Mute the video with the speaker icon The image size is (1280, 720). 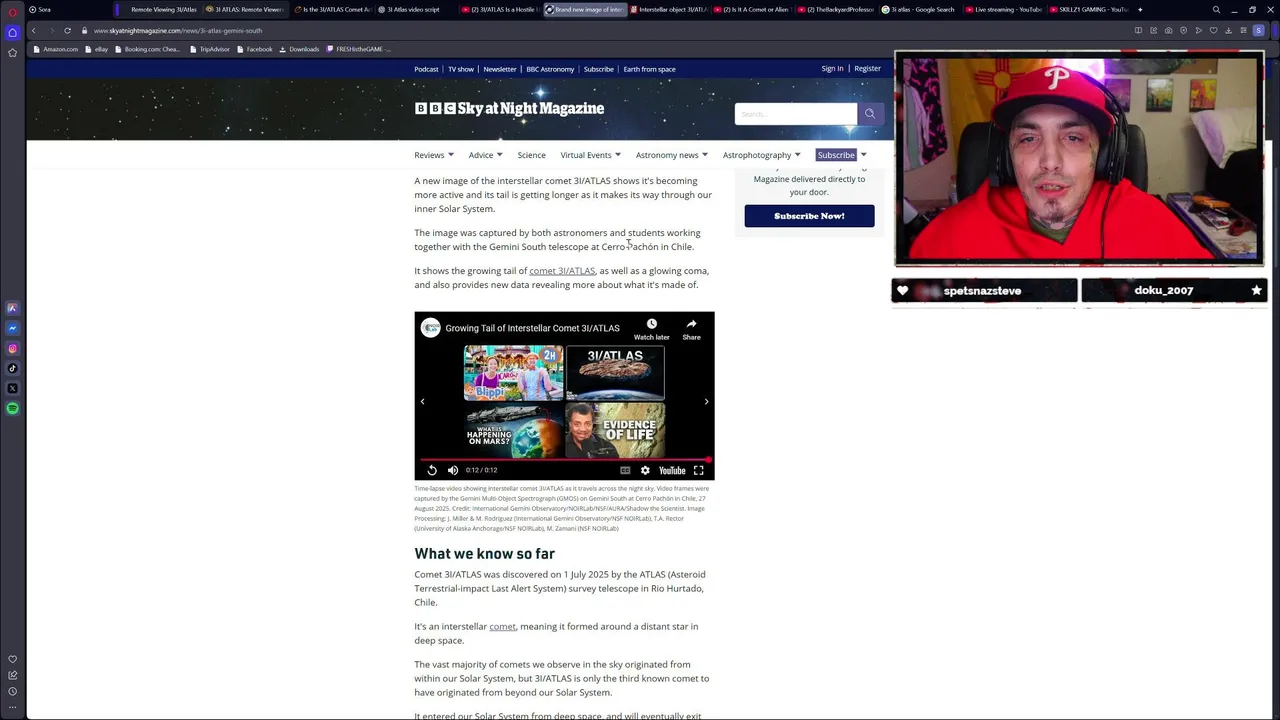pos(453,470)
